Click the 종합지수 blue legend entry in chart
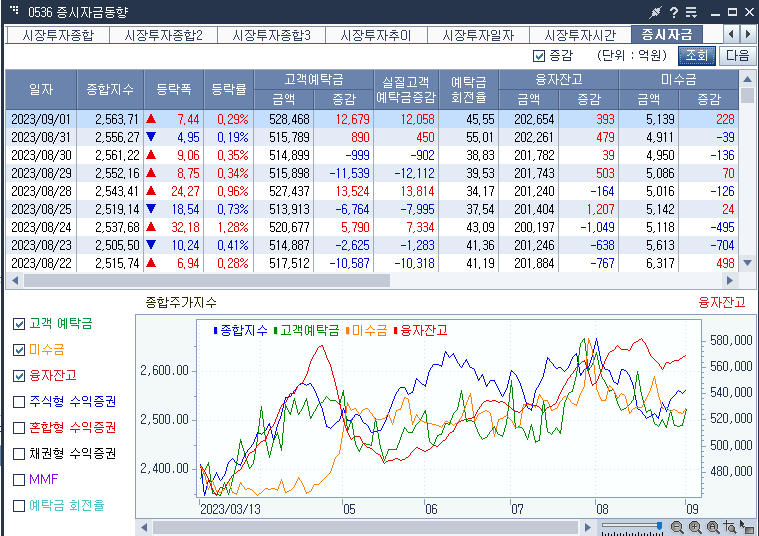759x536 pixels. point(241,330)
